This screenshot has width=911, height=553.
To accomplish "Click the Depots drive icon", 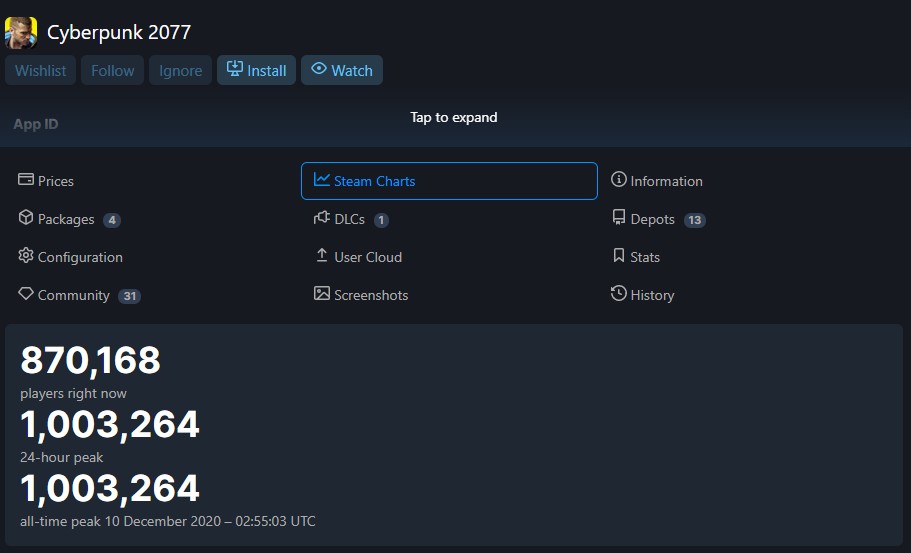I will coord(619,217).
